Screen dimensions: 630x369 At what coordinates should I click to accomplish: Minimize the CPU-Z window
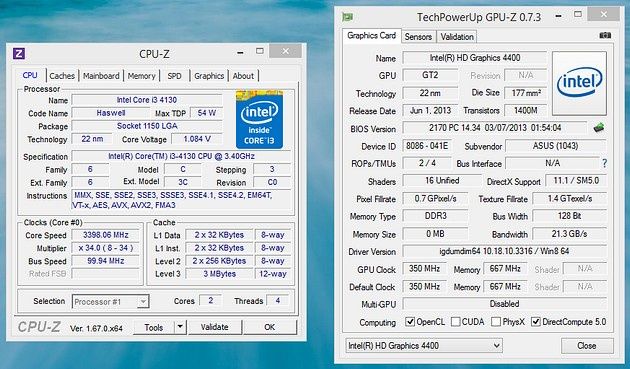pyautogui.click(x=240, y=52)
